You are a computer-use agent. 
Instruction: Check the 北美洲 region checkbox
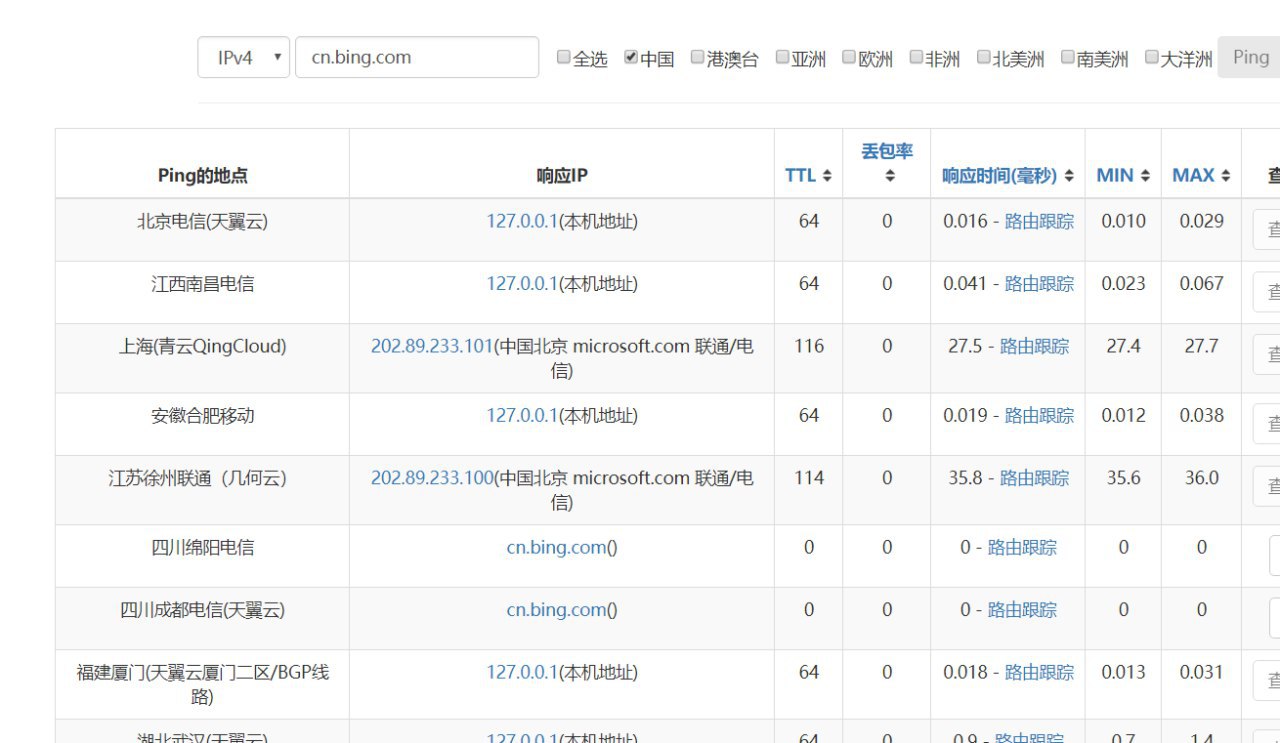click(984, 57)
